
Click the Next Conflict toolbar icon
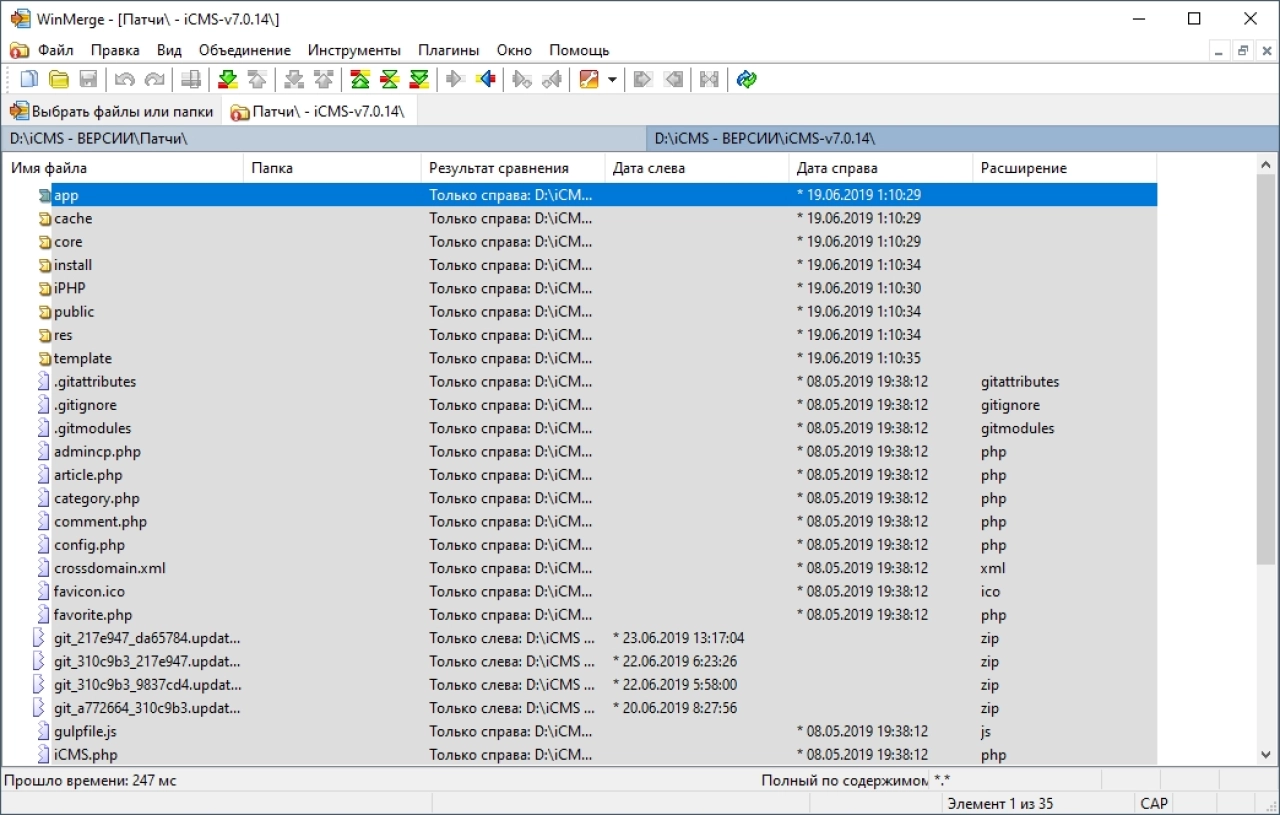tap(294, 79)
